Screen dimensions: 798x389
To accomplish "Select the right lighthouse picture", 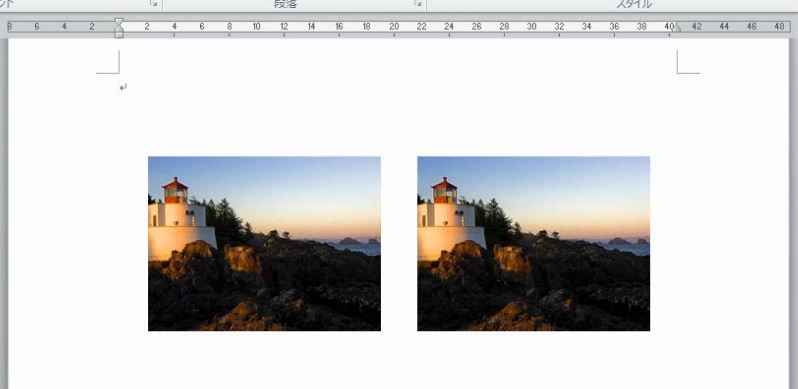I will tap(533, 243).
